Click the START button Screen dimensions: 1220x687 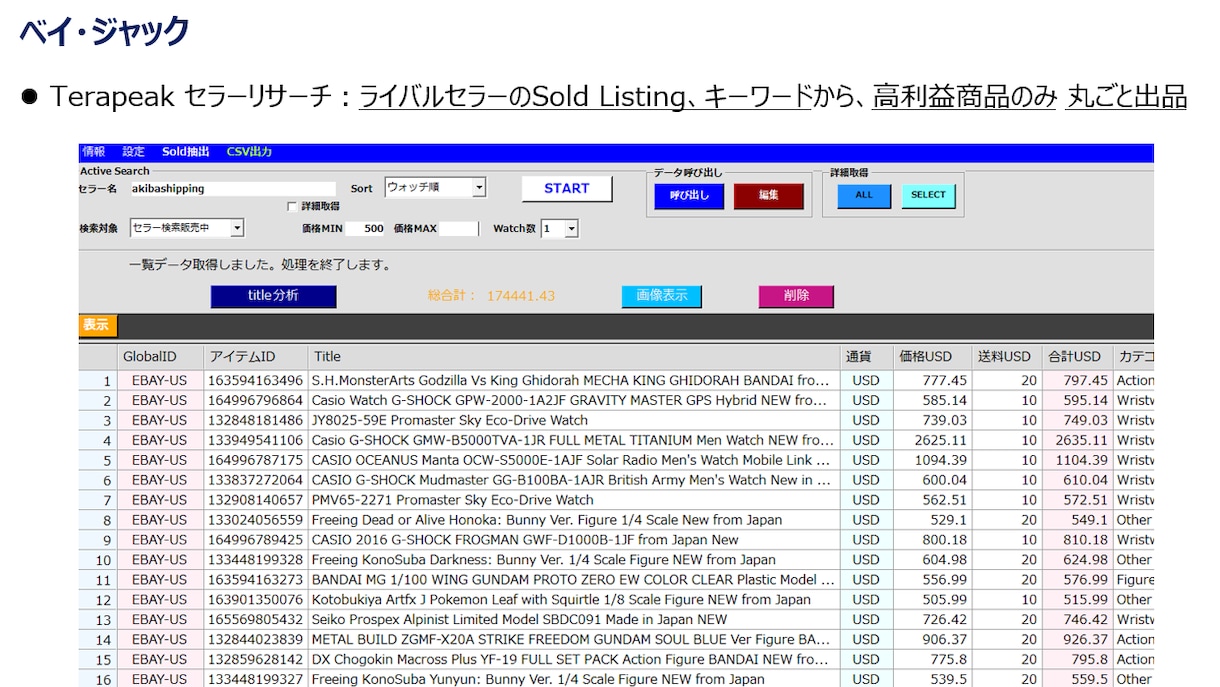[x=567, y=188]
